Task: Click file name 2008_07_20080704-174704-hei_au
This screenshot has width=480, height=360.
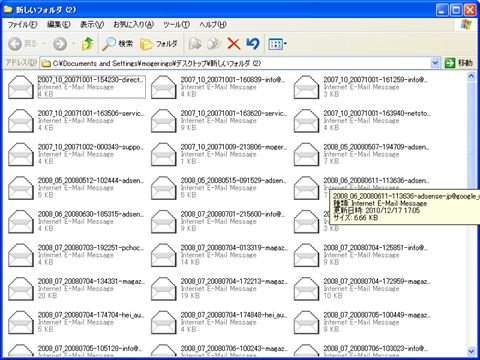Action: tap(91, 315)
